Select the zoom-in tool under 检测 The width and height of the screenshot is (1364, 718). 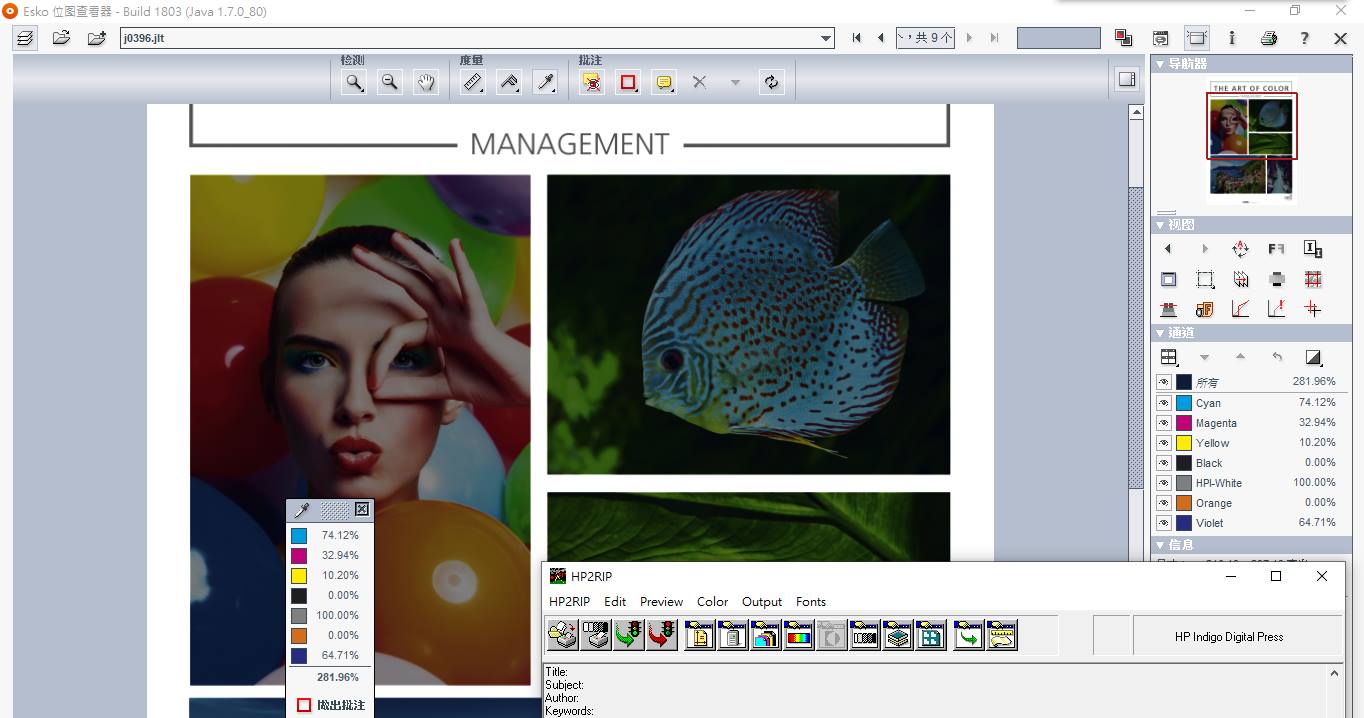click(x=353, y=82)
